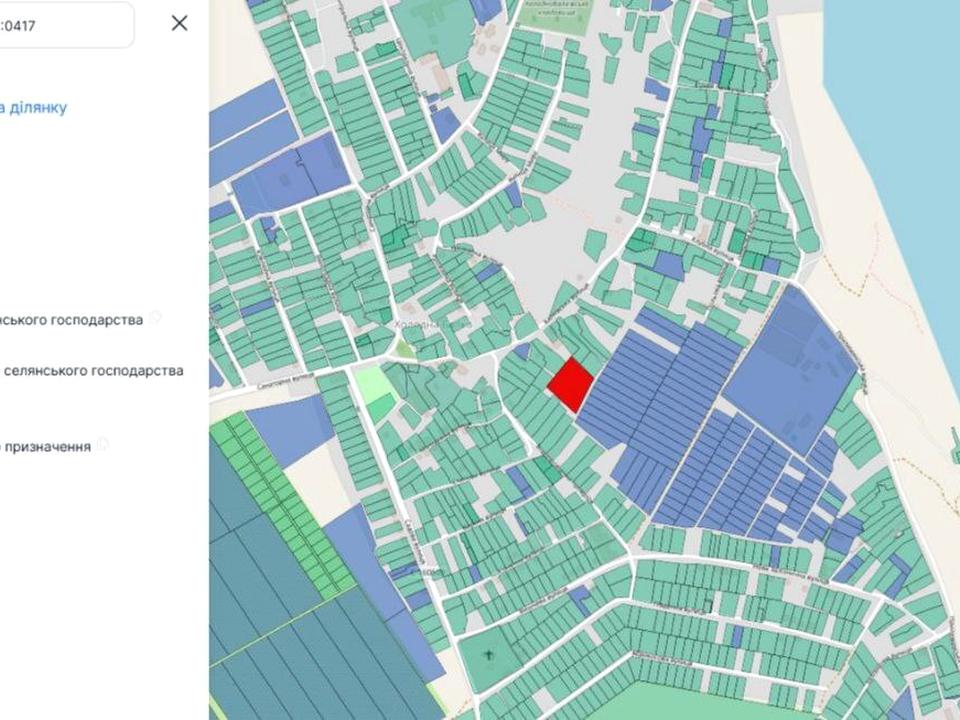Close the parcel info panel with X
Viewport: 960px width, 720px height.
click(179, 23)
